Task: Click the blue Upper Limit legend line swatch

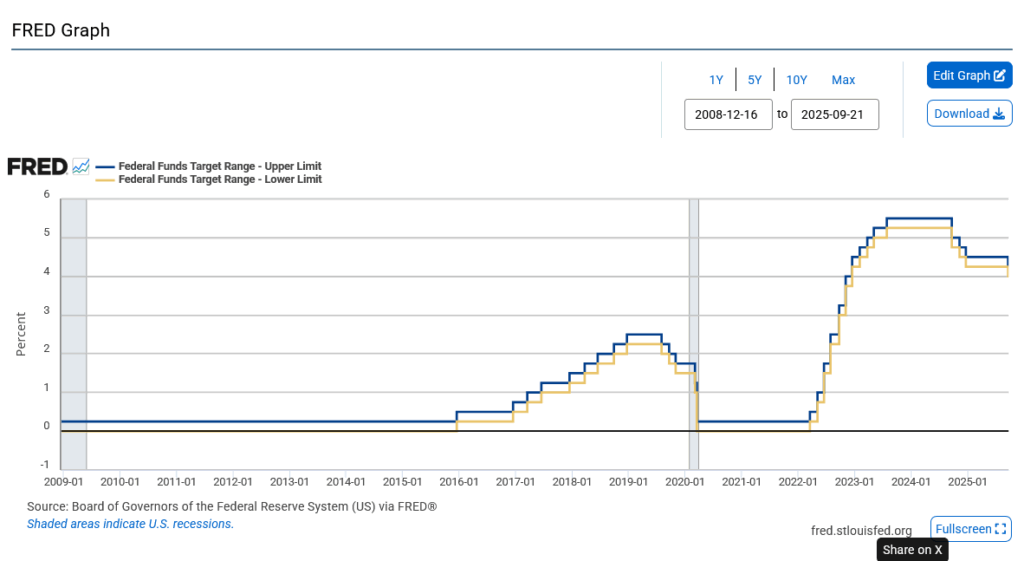Action: point(105,166)
